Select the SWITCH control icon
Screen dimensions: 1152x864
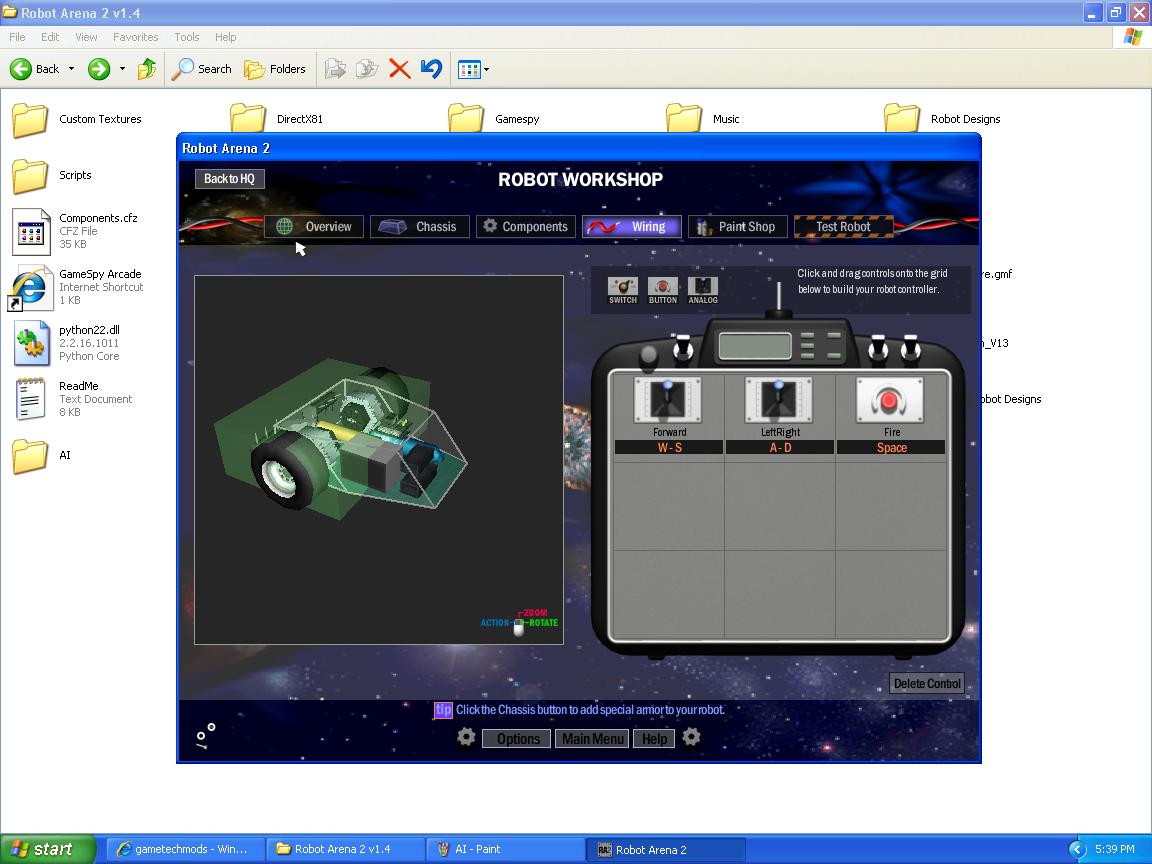pyautogui.click(x=623, y=290)
